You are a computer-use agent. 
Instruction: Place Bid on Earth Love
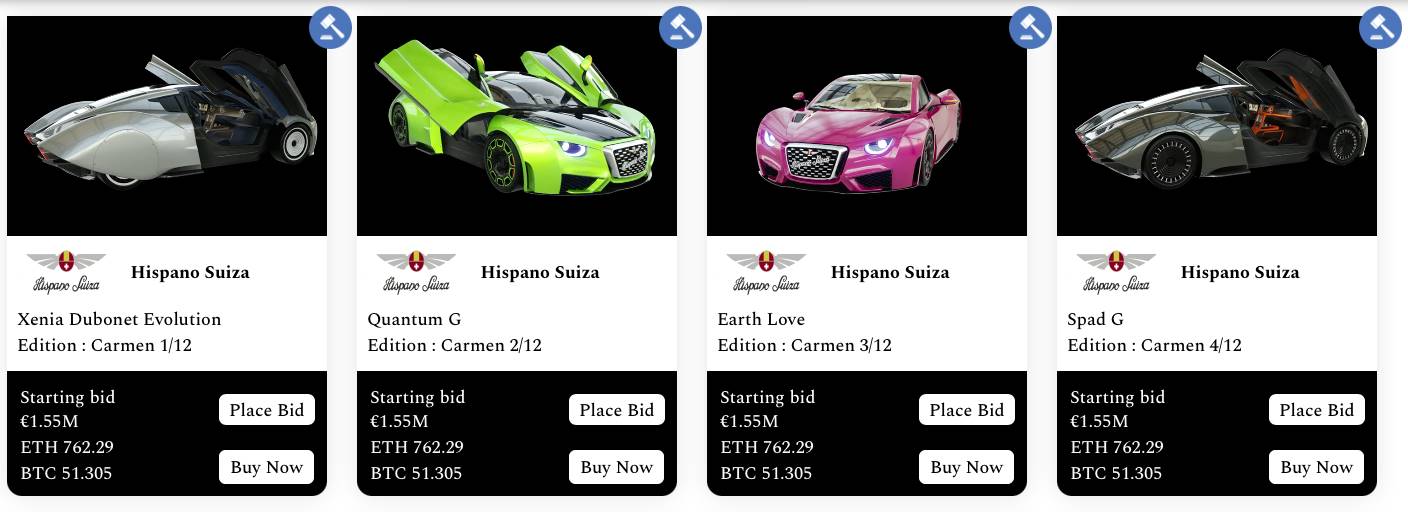pyautogui.click(x=967, y=410)
